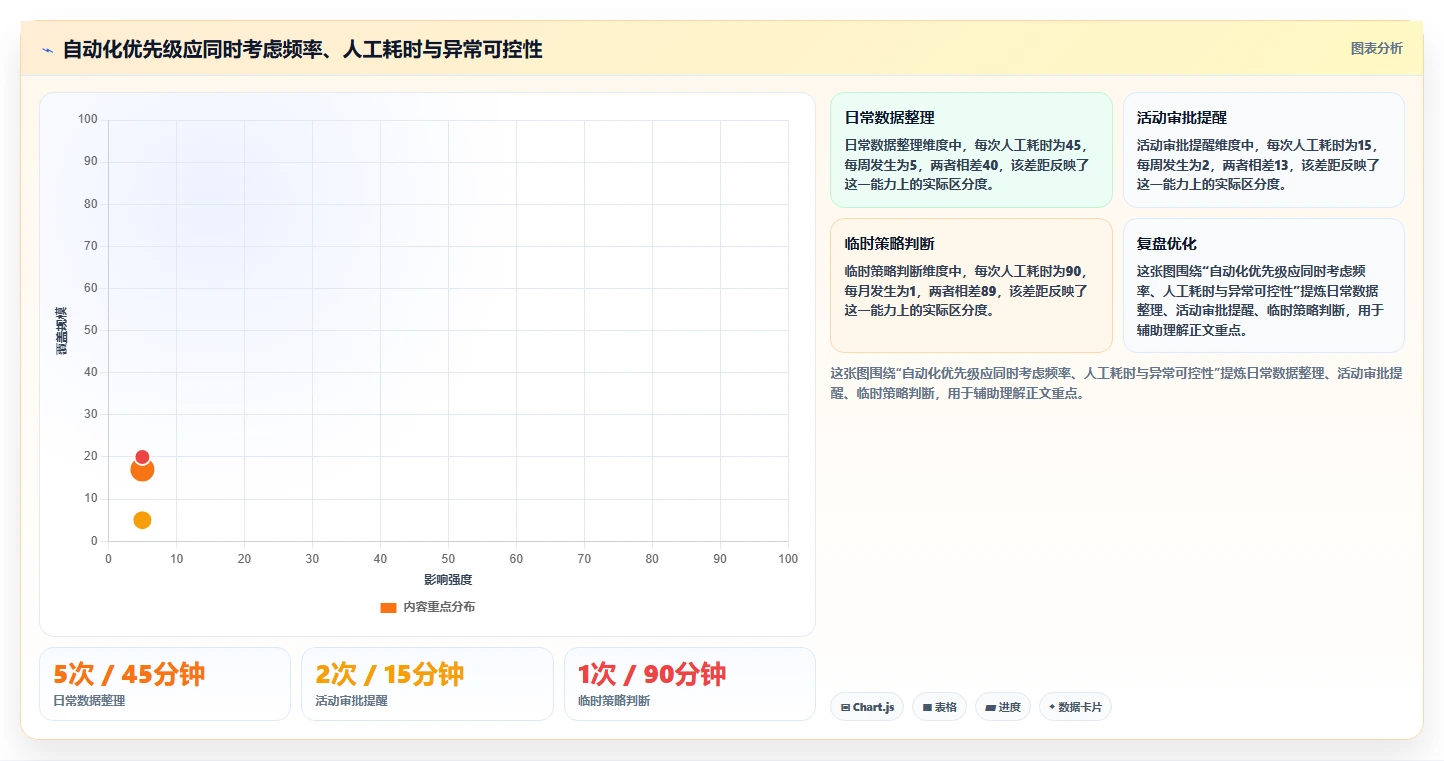Click the 覆盖规模 y-axis title
The height and width of the screenshot is (761, 1444).
pos(62,330)
